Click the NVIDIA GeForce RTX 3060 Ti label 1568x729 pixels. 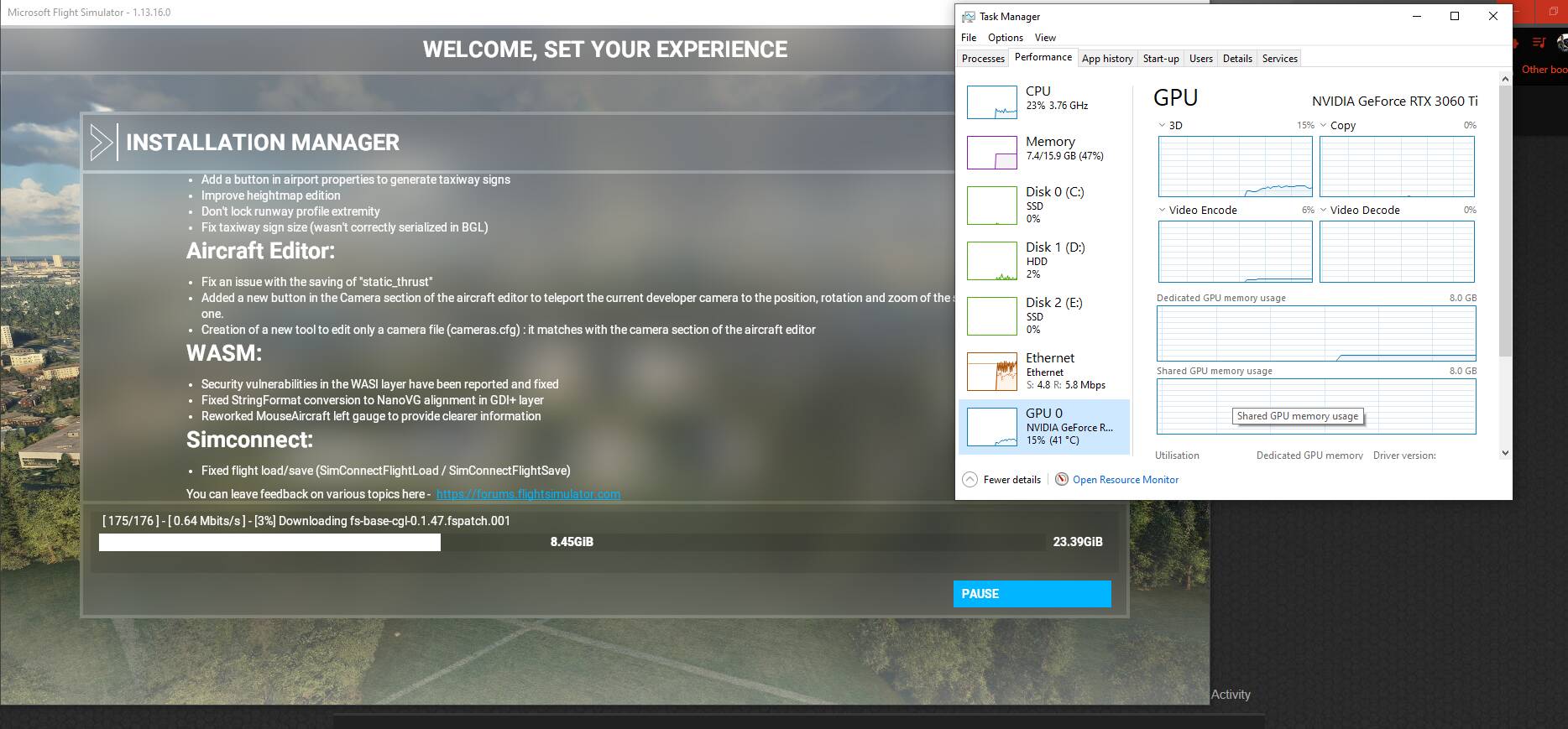[x=1394, y=102]
